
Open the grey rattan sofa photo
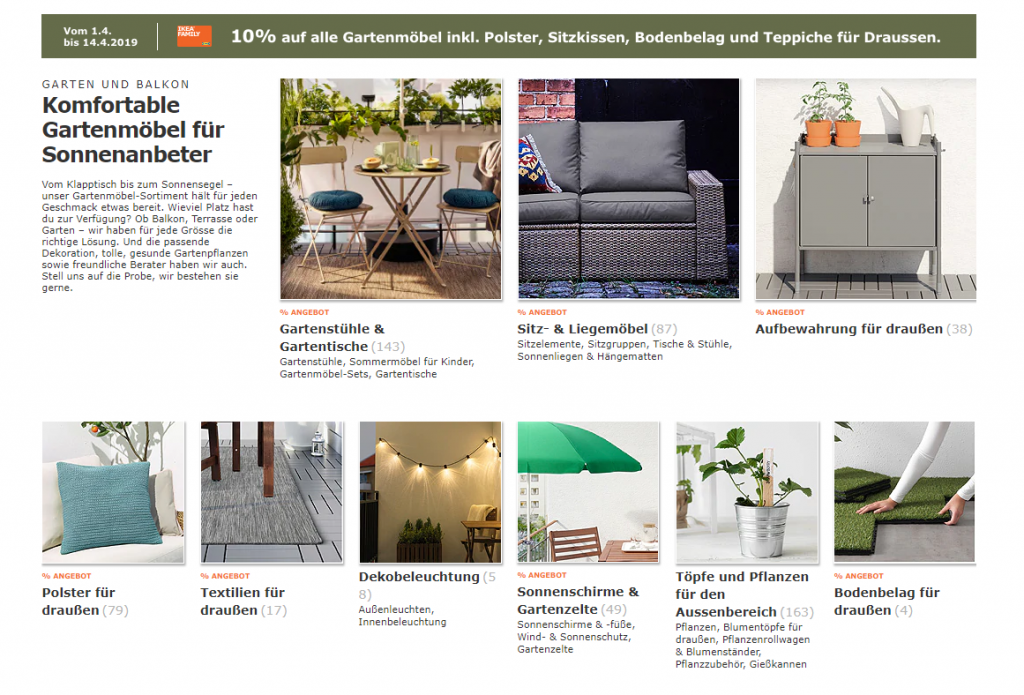[628, 189]
